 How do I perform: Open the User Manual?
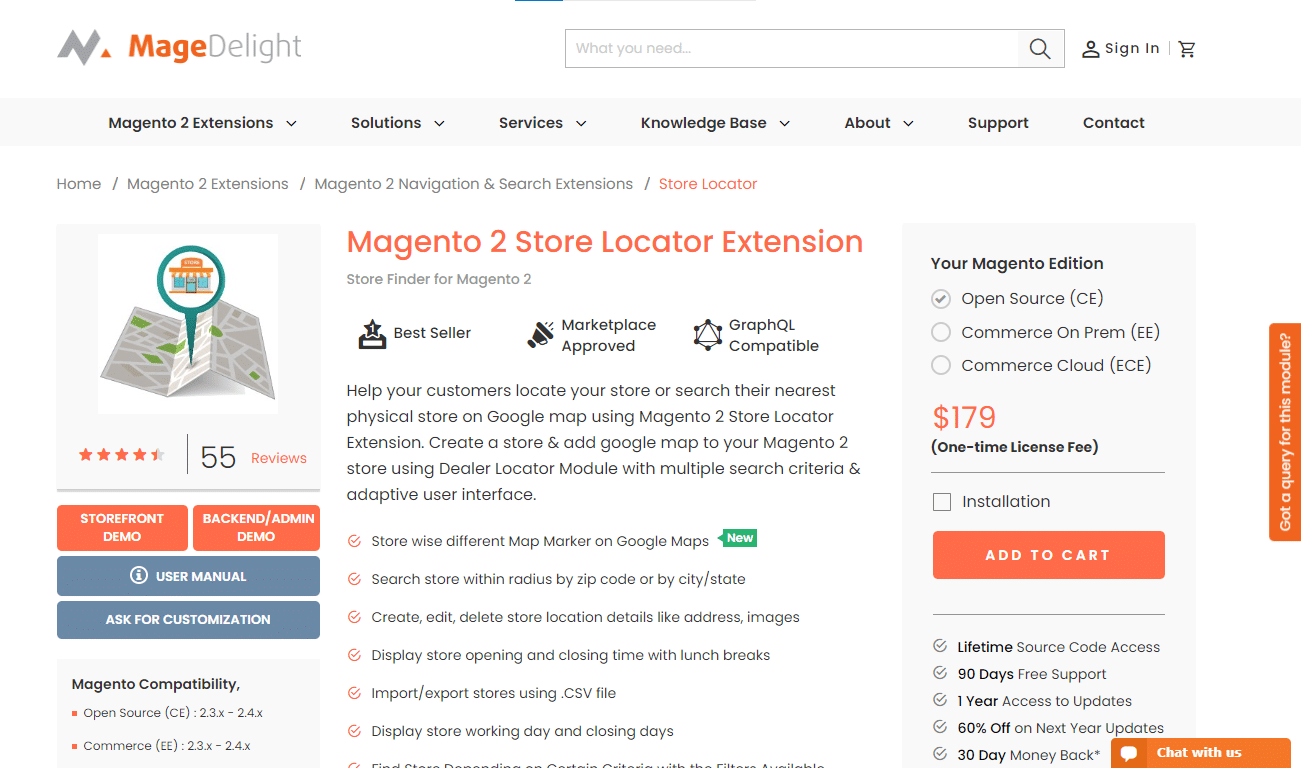188,576
